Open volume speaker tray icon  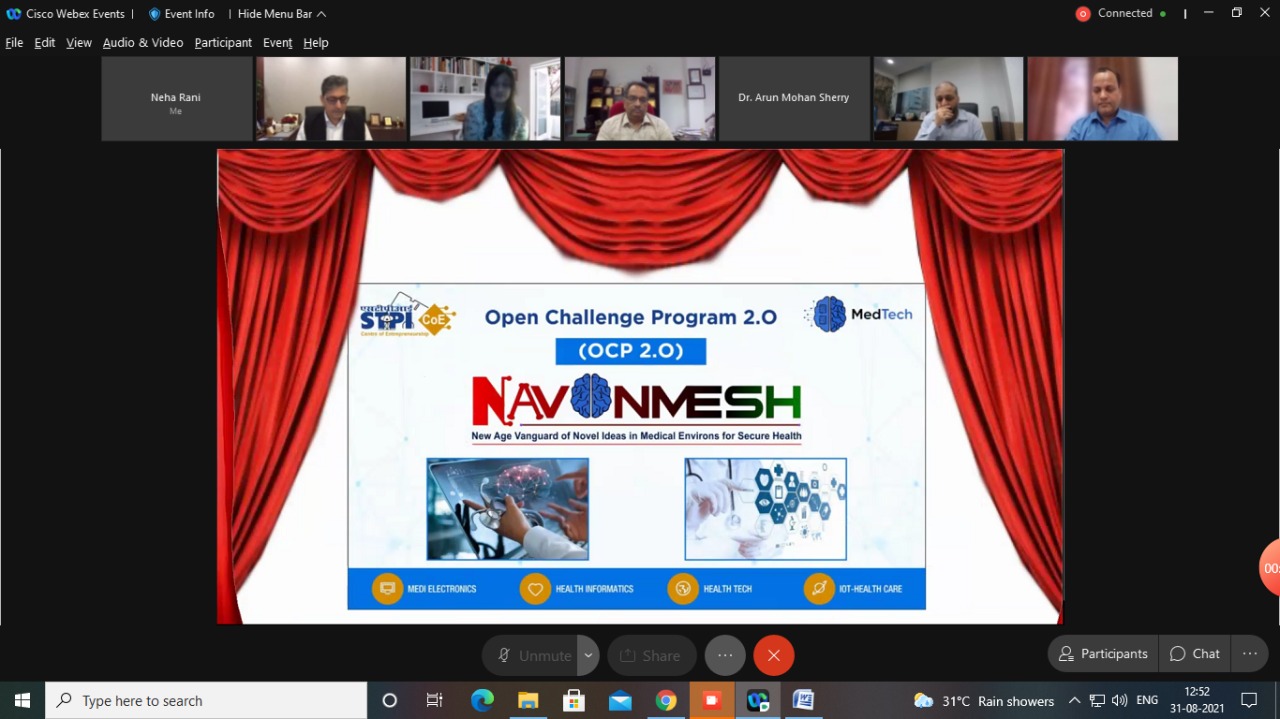coord(1119,700)
